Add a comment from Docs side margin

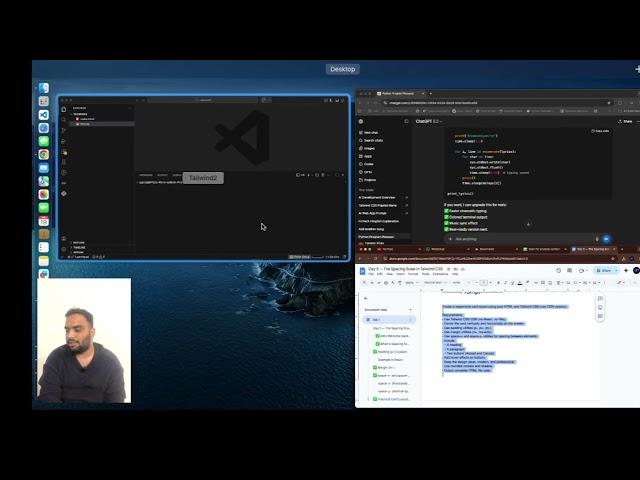[600, 299]
